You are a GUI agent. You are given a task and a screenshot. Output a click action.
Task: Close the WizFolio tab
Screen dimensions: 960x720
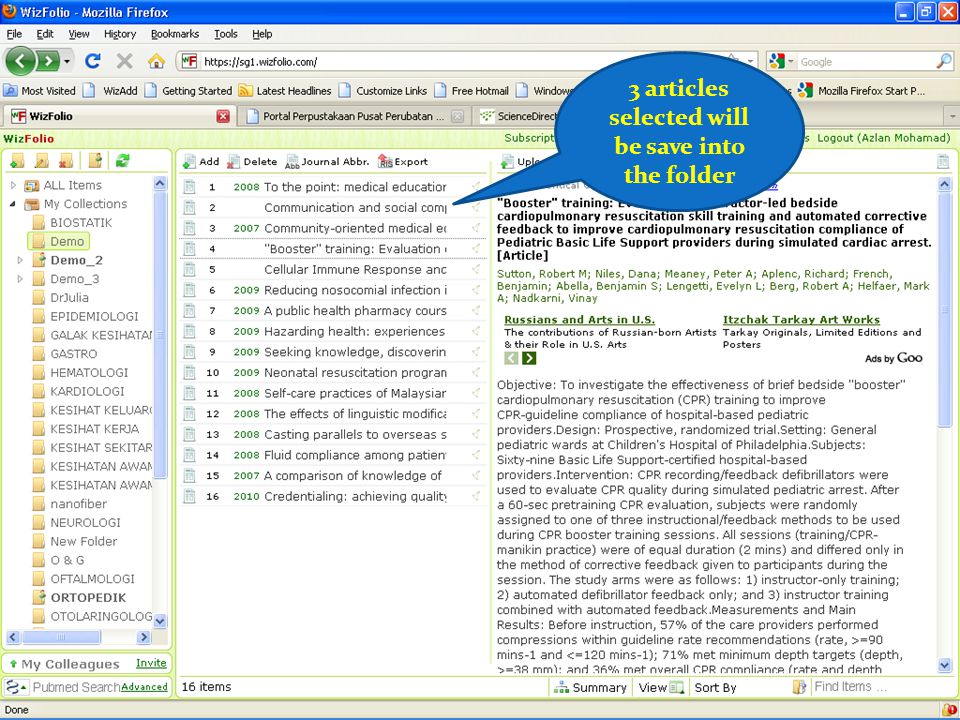click(223, 116)
